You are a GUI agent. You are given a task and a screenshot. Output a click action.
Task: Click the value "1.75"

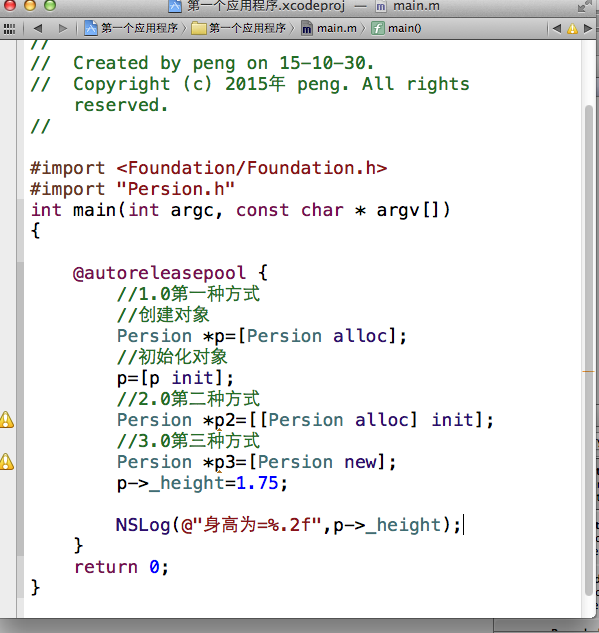tap(257, 483)
